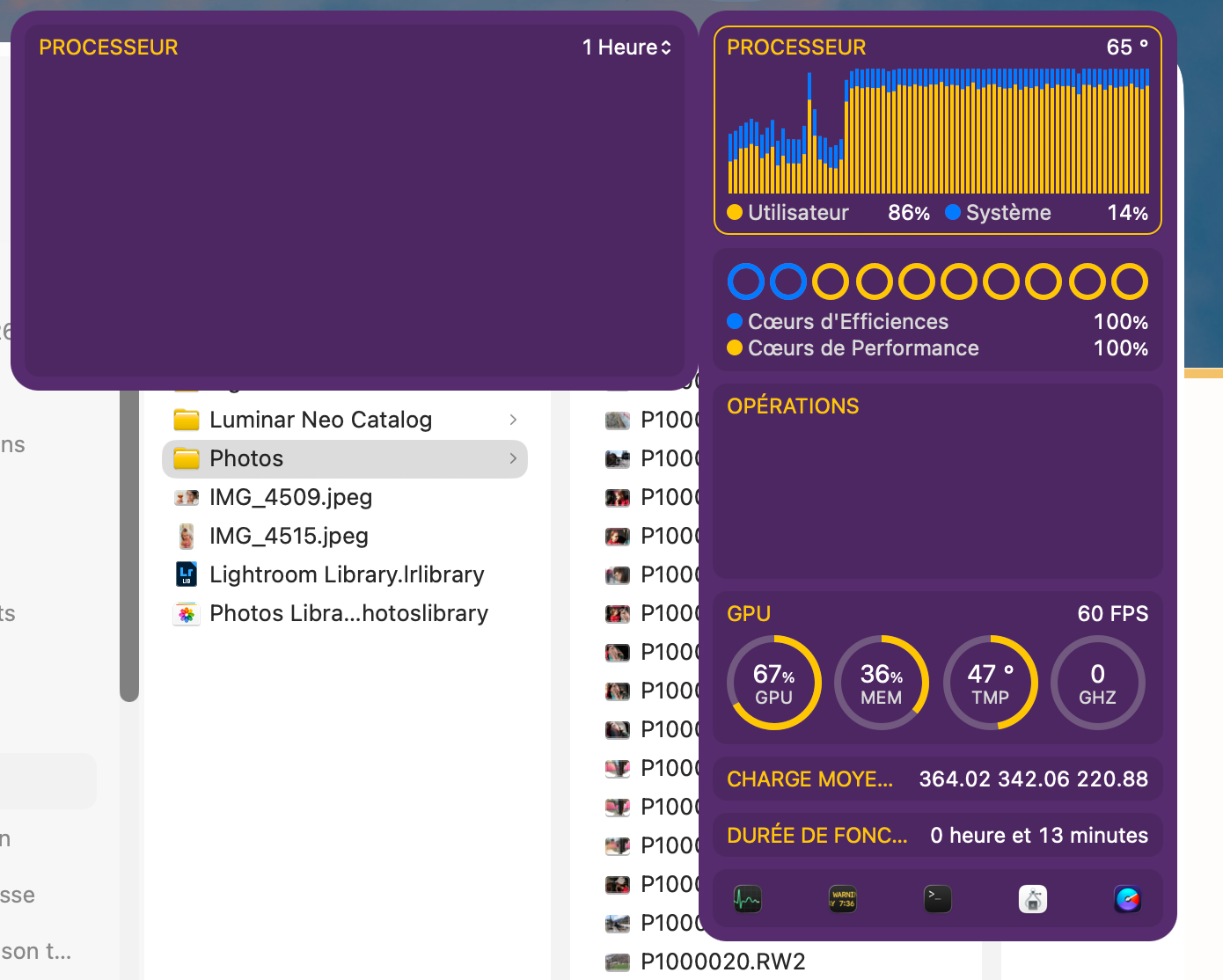
Task: Click the Luminar Neo Catalog folder icon
Action: point(187,420)
